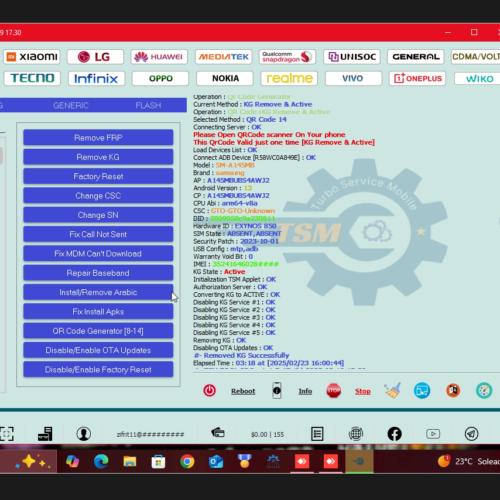Open the user account profile icon
The image size is (500, 500).
click(x=84, y=434)
